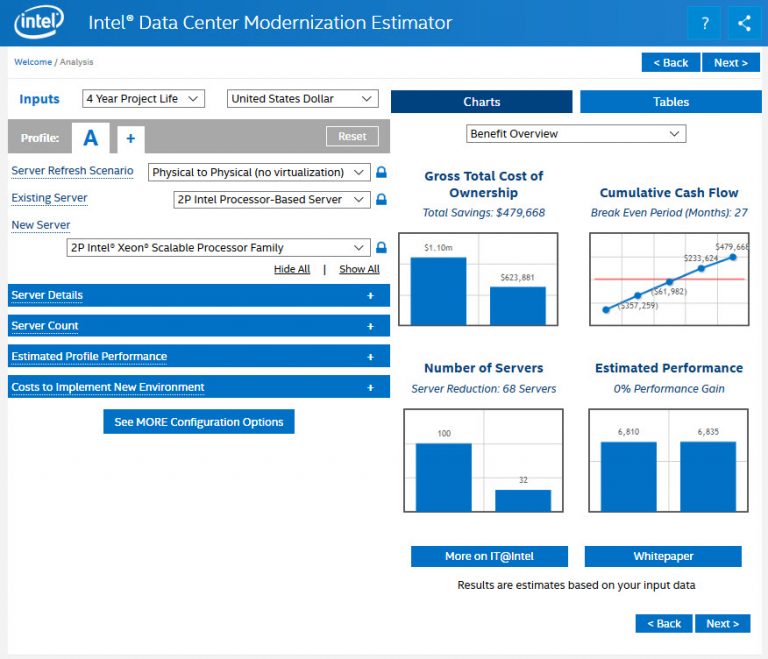768x659 pixels.
Task: Open the United States Dollar currency dropdown
Action: coord(302,98)
